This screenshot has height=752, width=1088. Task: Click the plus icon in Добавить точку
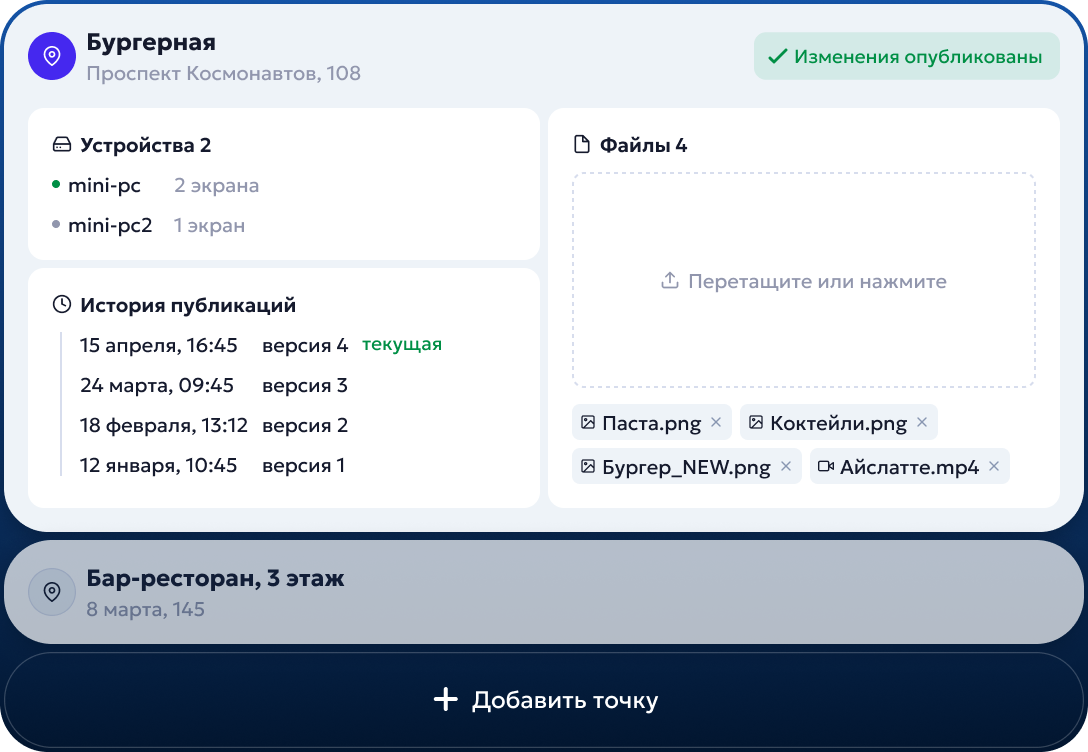[x=445, y=699]
